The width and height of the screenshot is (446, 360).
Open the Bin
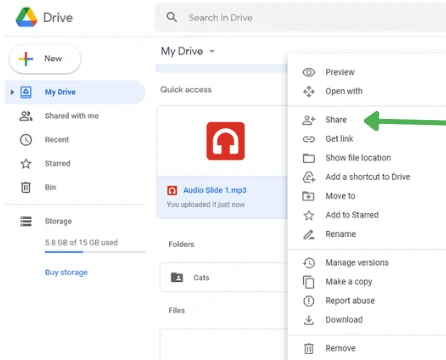click(x=50, y=187)
